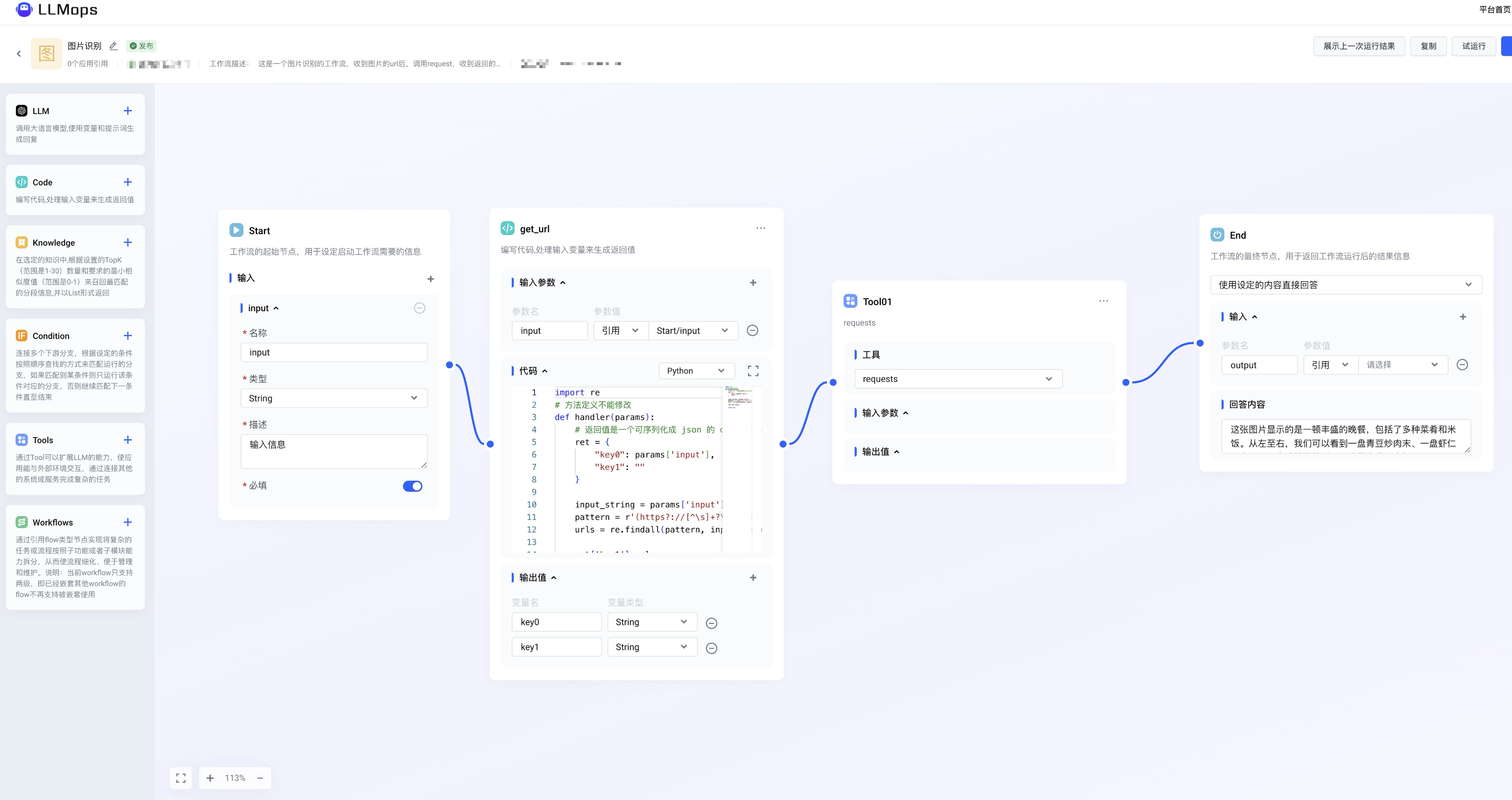The width and height of the screenshot is (1512, 800).
Task: Add an LLM node with plus icon
Action: coord(127,111)
